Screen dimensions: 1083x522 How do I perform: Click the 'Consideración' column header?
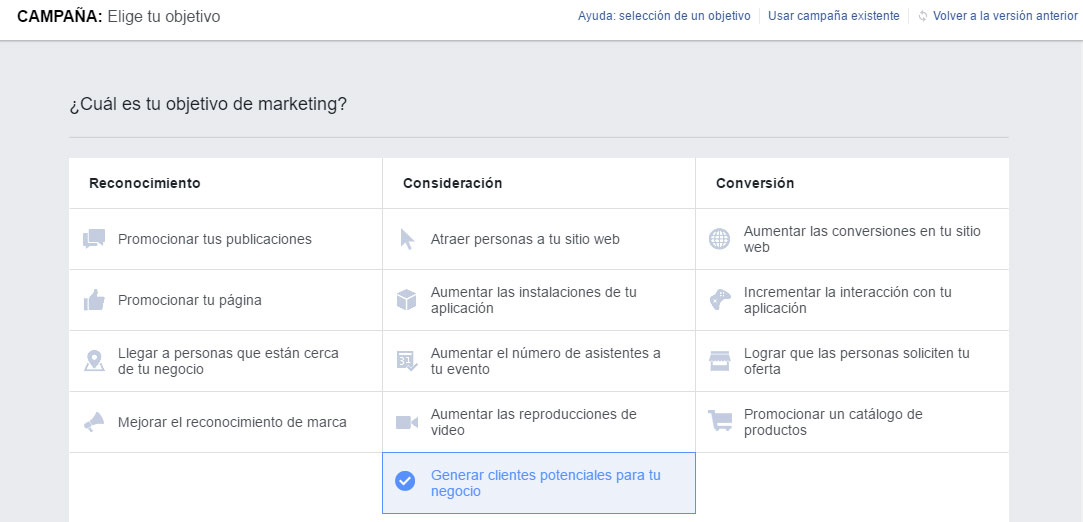tap(452, 183)
